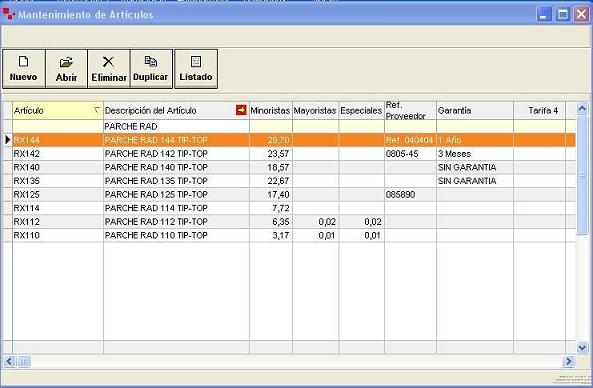Open selected article with Abrir button
The height and width of the screenshot is (388, 593).
pos(66,69)
